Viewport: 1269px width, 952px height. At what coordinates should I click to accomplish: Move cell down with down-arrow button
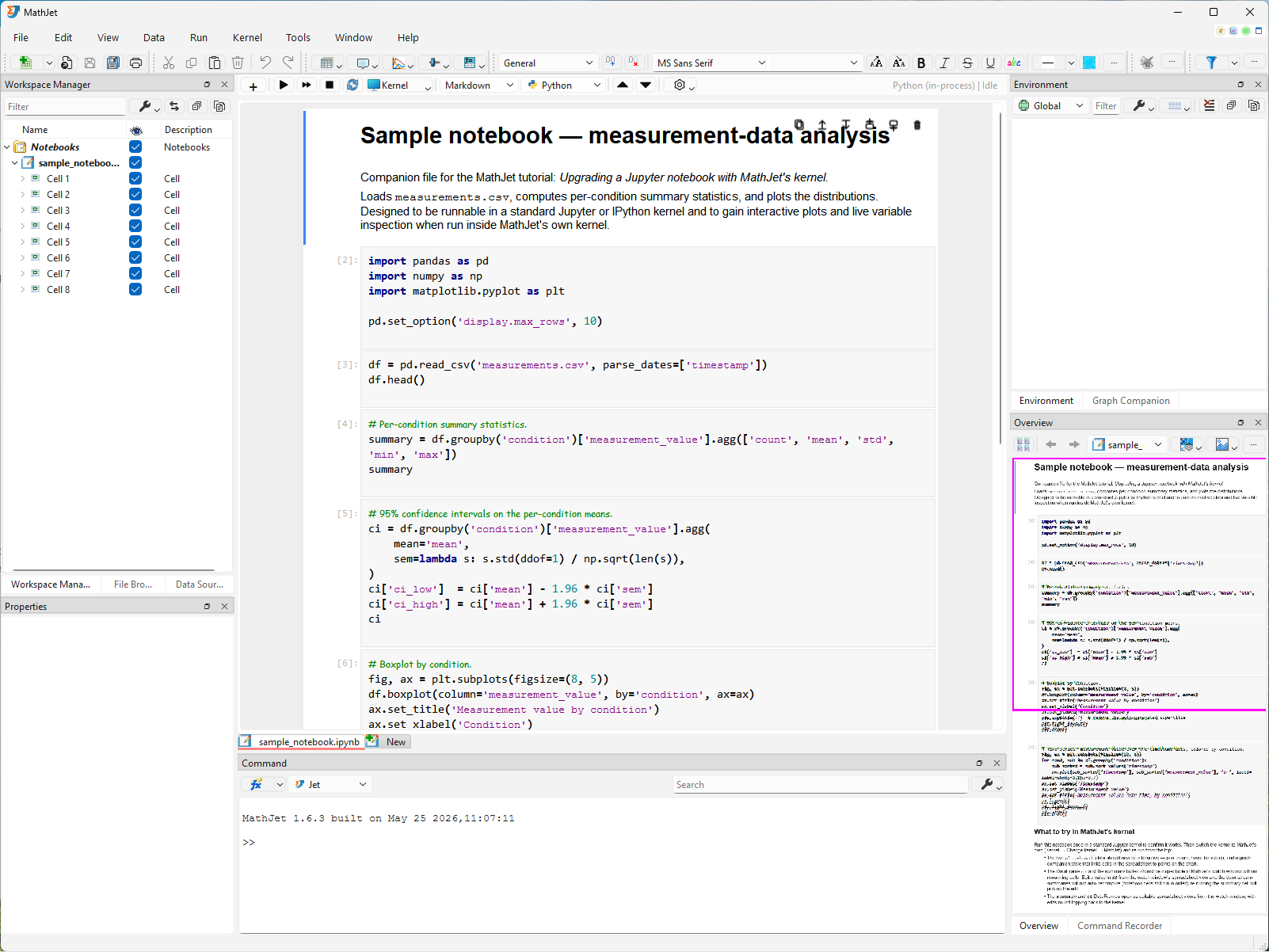pos(646,85)
